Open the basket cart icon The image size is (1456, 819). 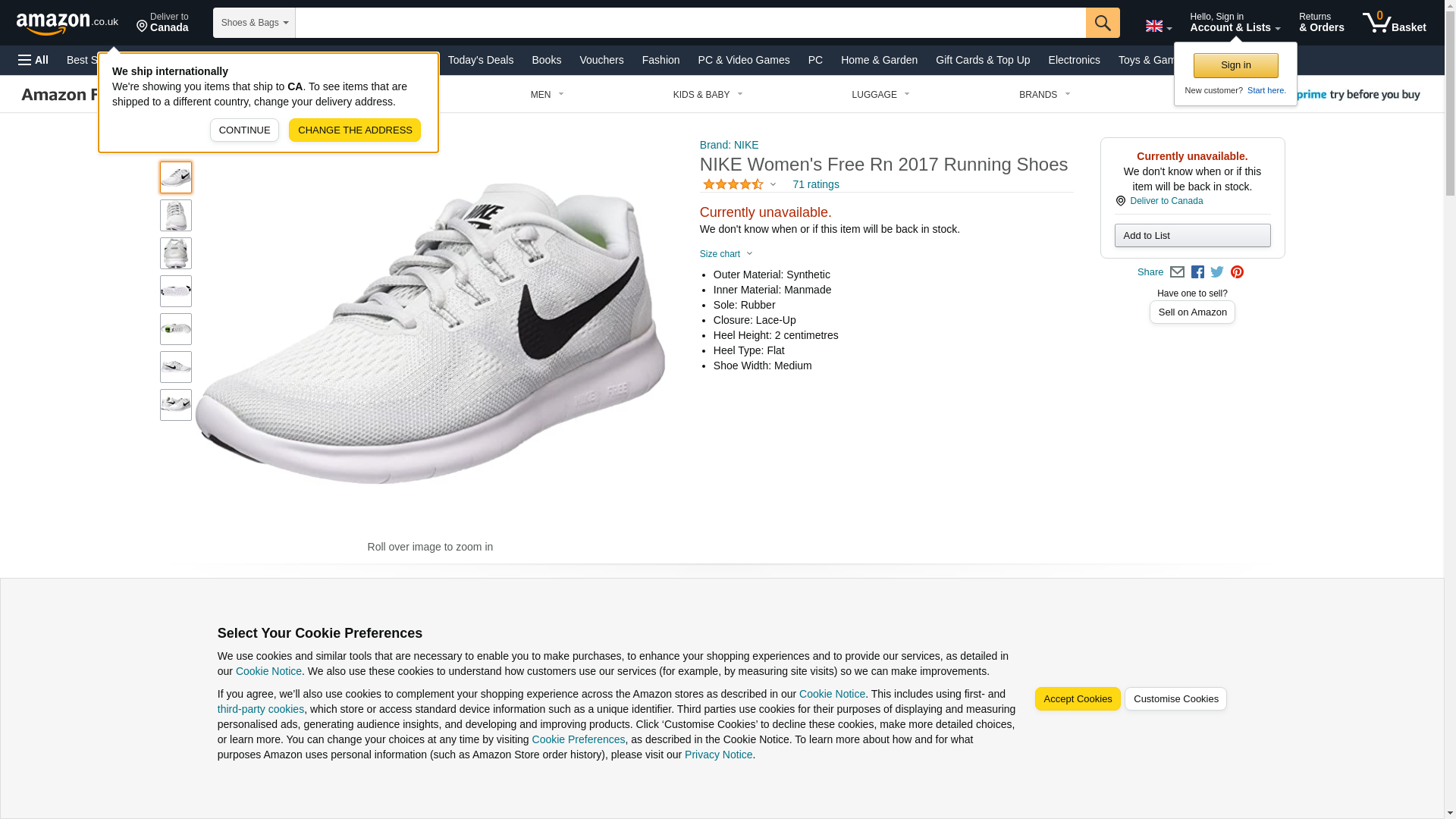pos(1393,23)
